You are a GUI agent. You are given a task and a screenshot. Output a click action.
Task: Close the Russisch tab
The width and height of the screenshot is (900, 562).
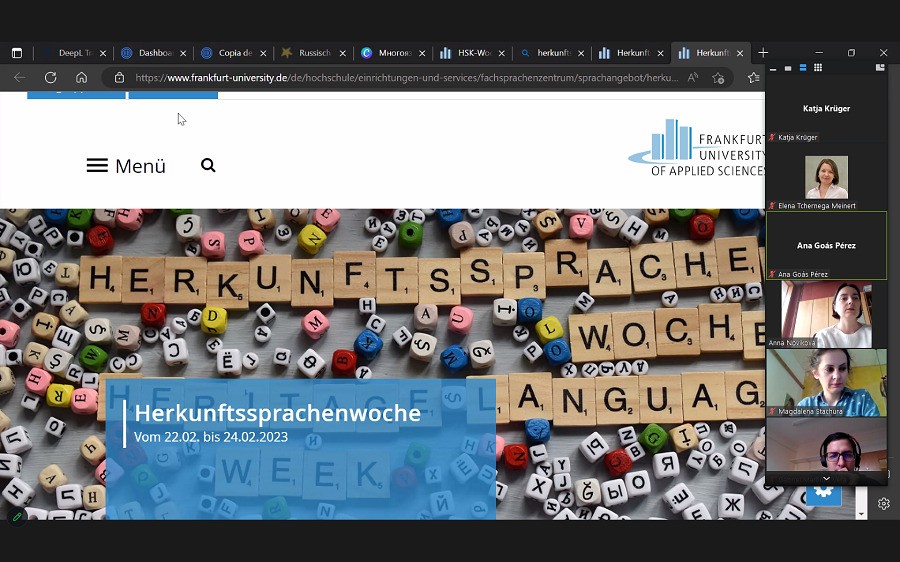(x=342, y=53)
